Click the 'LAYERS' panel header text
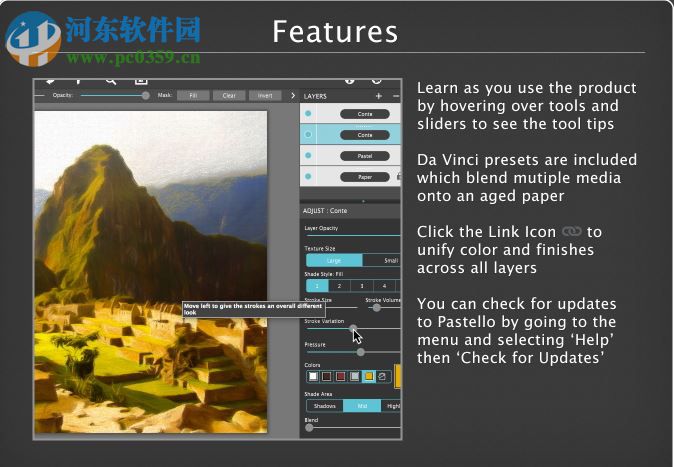This screenshot has width=674, height=467. pyautogui.click(x=315, y=96)
